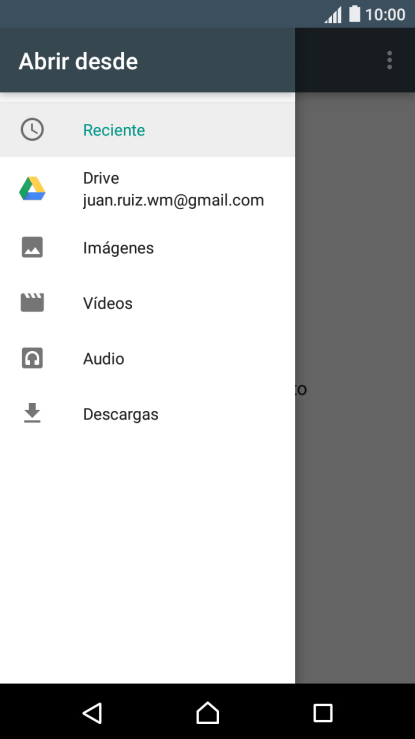415x739 pixels.
Task: Tap the juan.ruiz.wm@gmail.com account text
Action: coord(173,201)
